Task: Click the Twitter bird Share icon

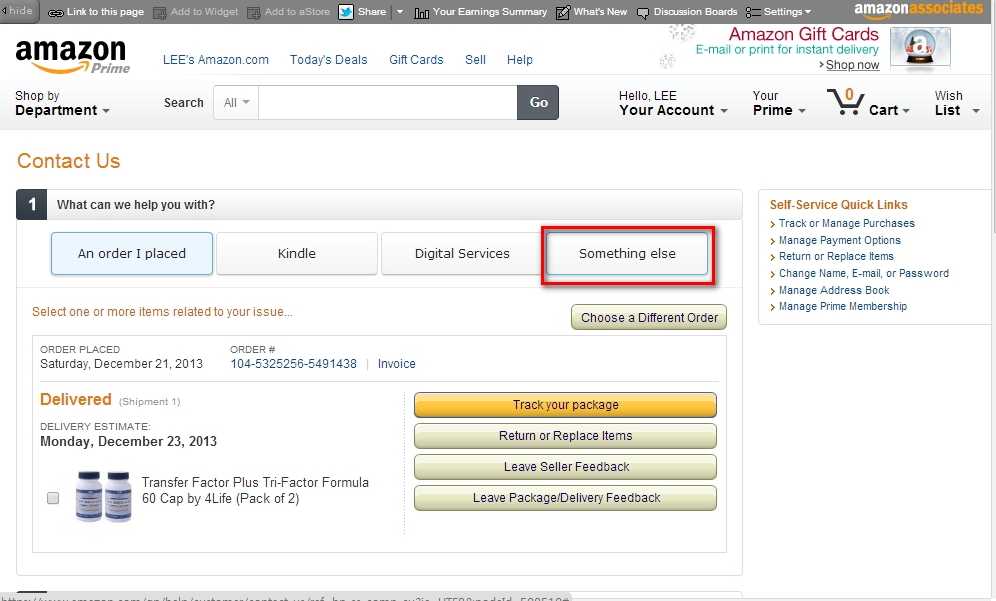Action: pyautogui.click(x=346, y=12)
